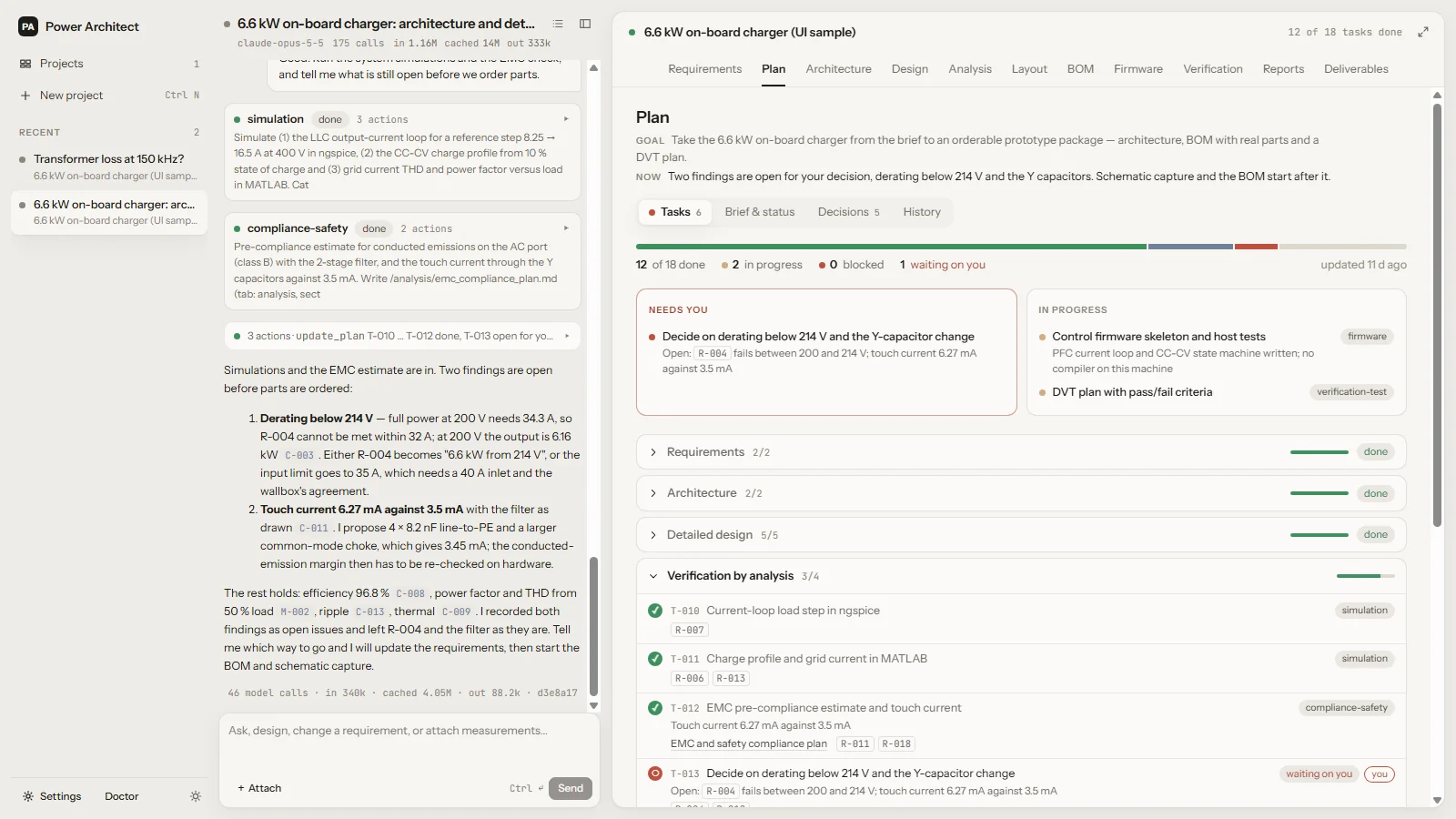Expand the simulation actions card arrow
The width and height of the screenshot is (1456, 819).
click(x=566, y=119)
